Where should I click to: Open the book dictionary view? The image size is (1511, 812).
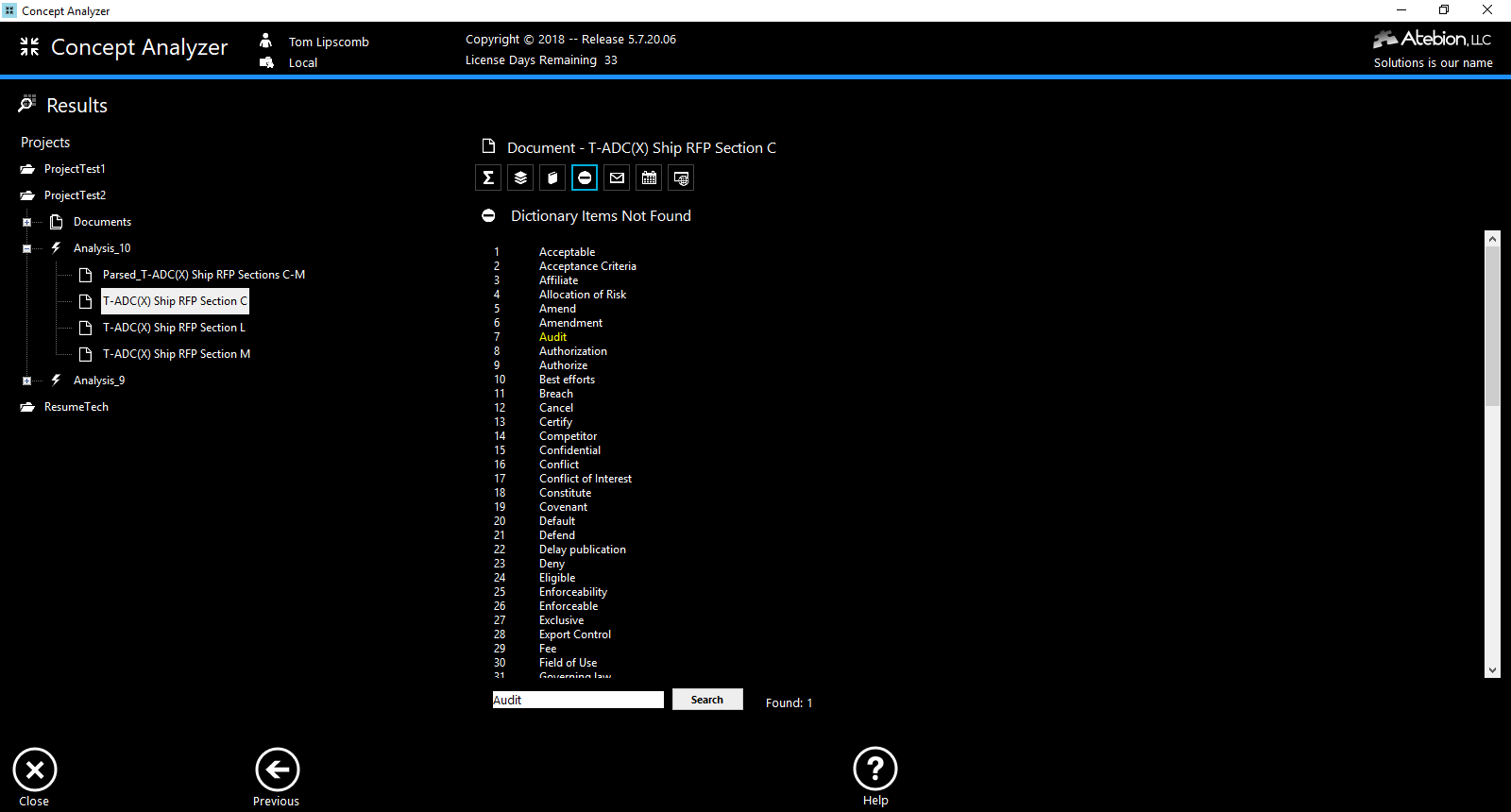tap(552, 178)
